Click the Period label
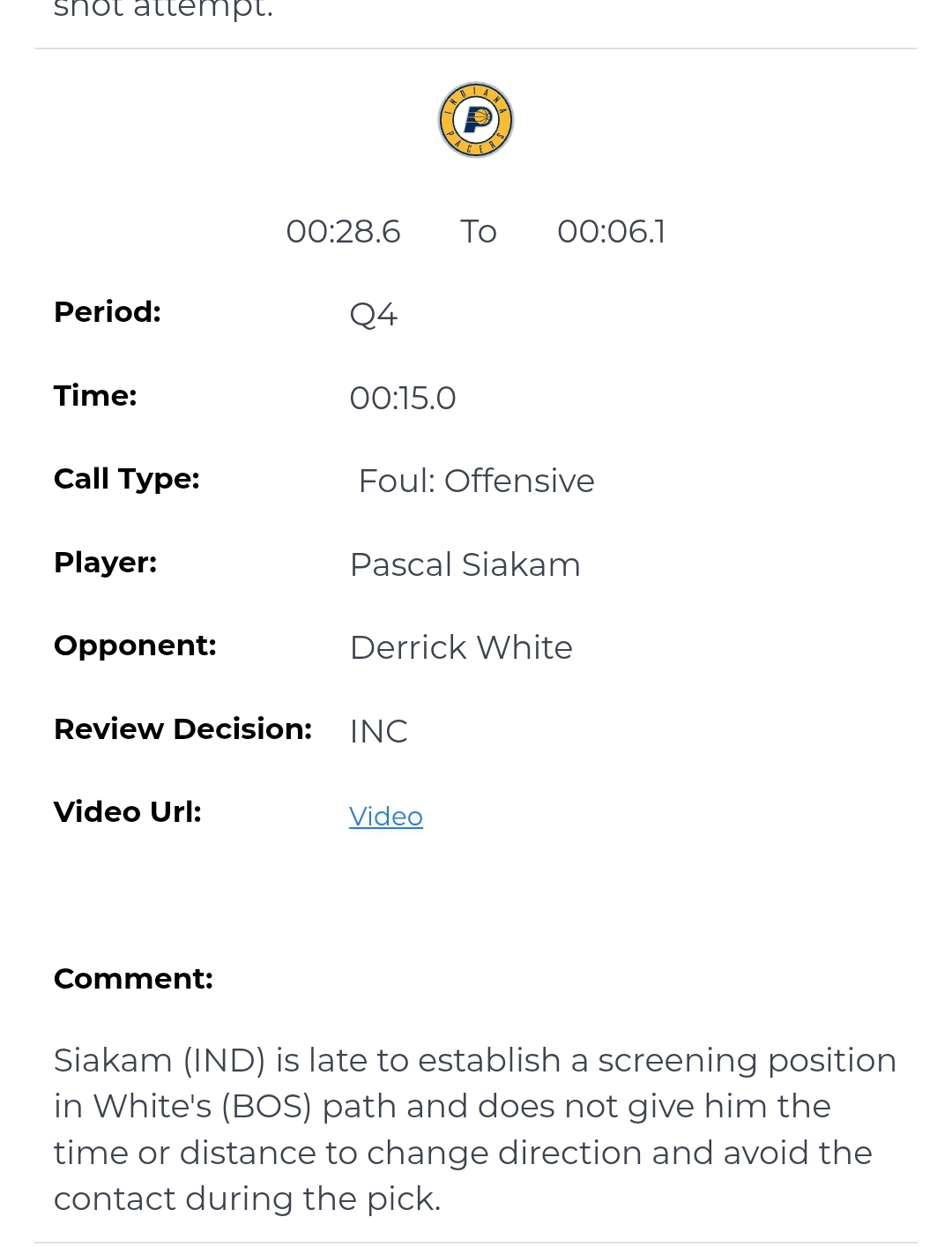 click(x=108, y=312)
